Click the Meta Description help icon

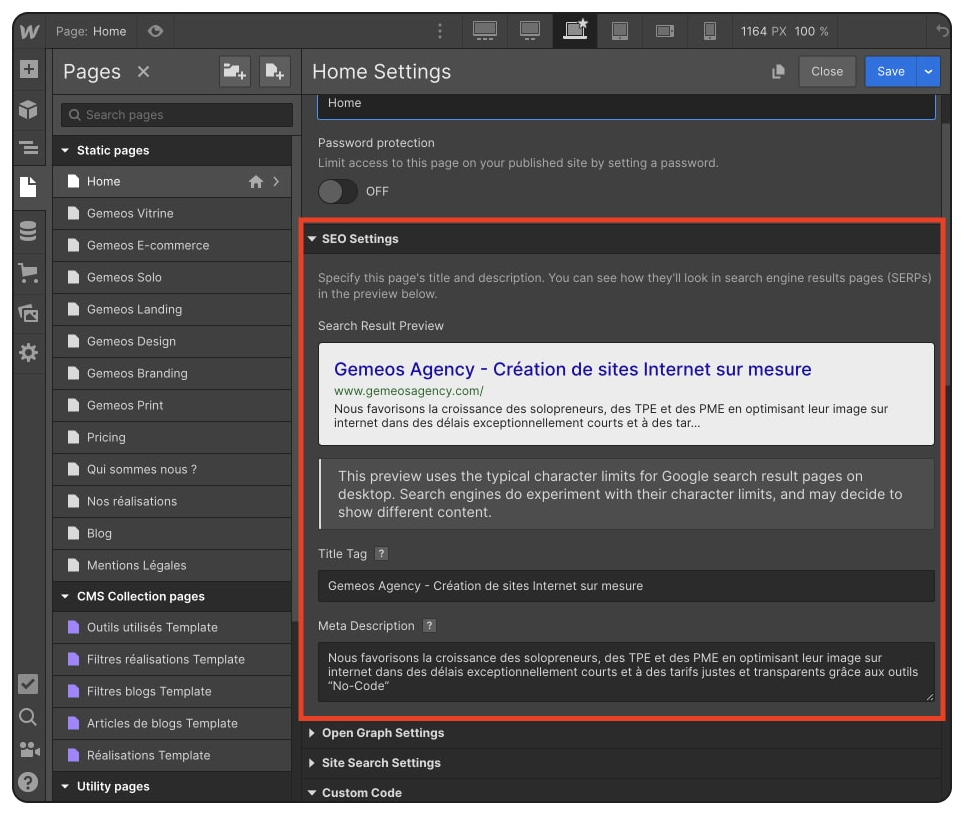click(x=429, y=625)
